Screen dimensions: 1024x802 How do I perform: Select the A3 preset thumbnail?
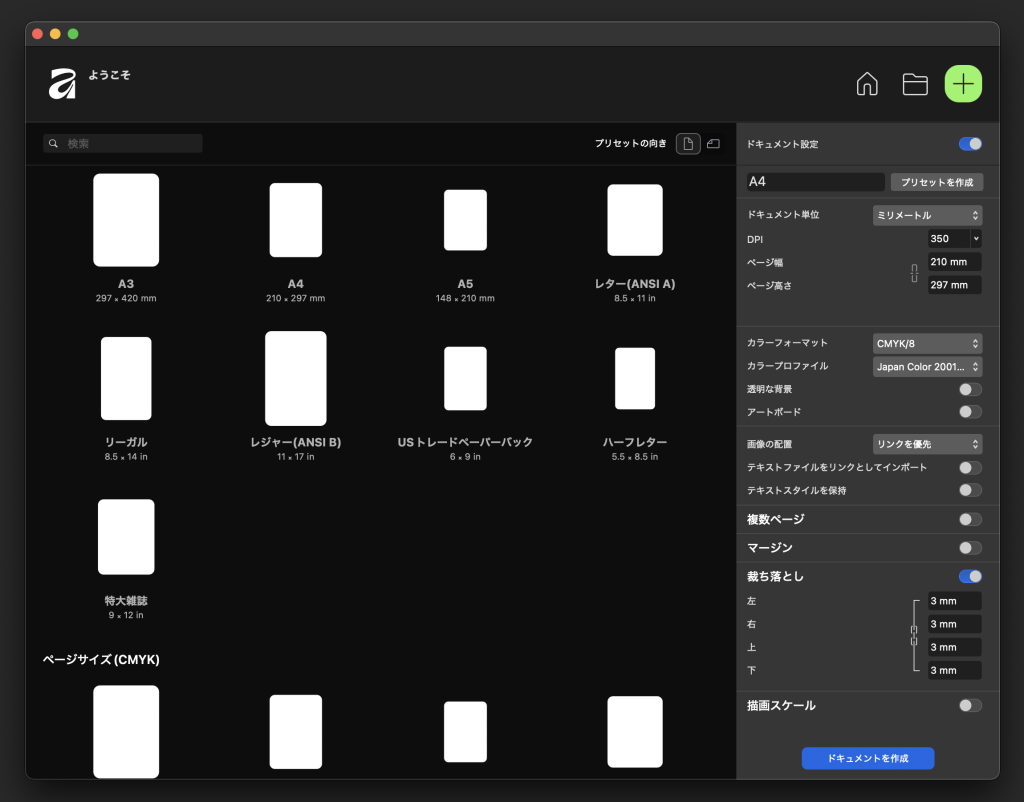(x=125, y=220)
